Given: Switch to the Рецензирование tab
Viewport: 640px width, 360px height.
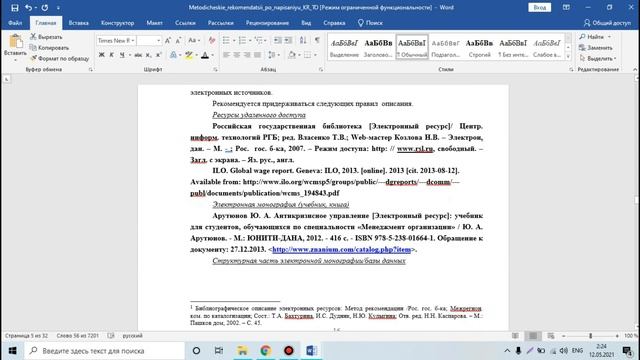Looking at the screenshot, I should [267, 23].
